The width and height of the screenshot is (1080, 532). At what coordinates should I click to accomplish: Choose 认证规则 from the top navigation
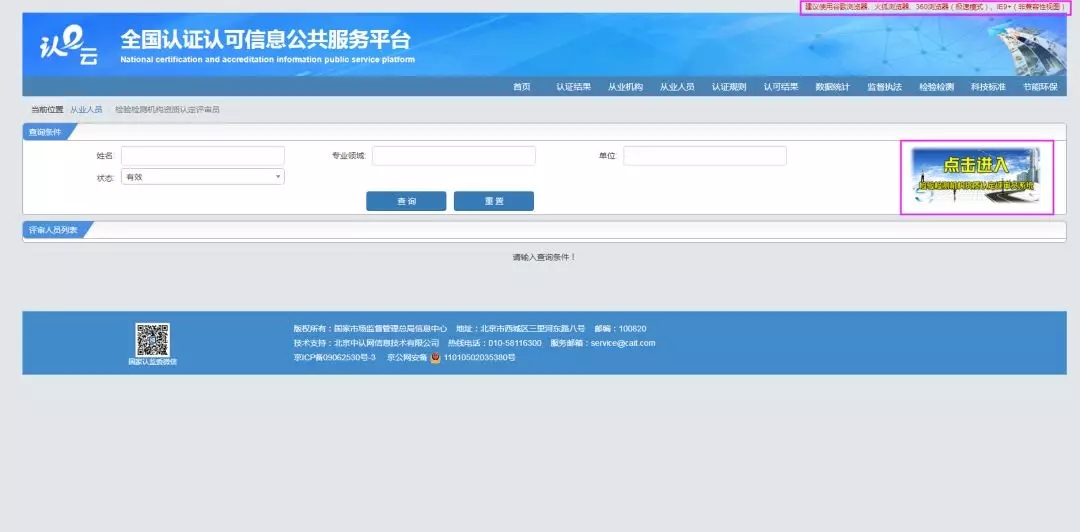[729, 87]
